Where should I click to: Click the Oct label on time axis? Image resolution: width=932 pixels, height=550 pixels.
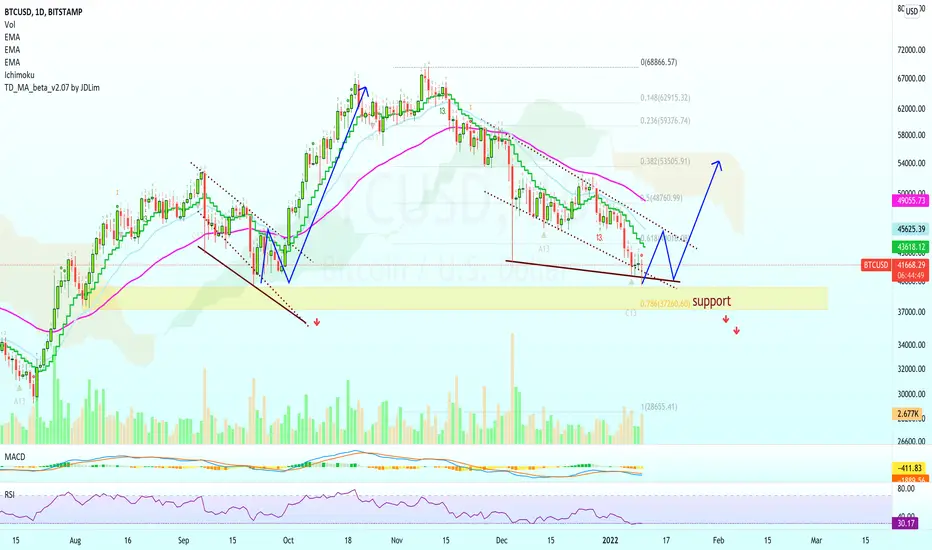[x=288, y=540]
